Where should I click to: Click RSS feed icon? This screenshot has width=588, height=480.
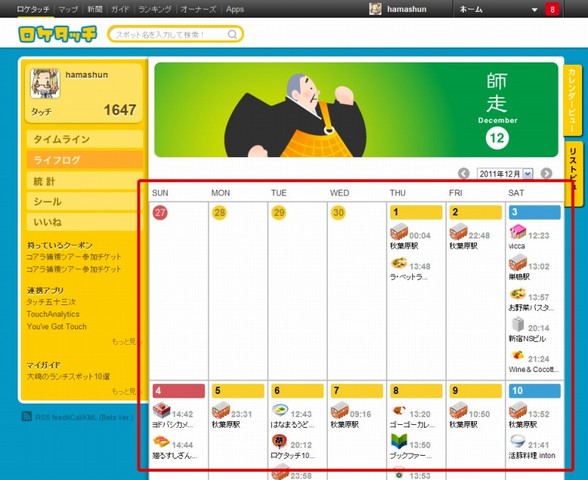[26, 416]
